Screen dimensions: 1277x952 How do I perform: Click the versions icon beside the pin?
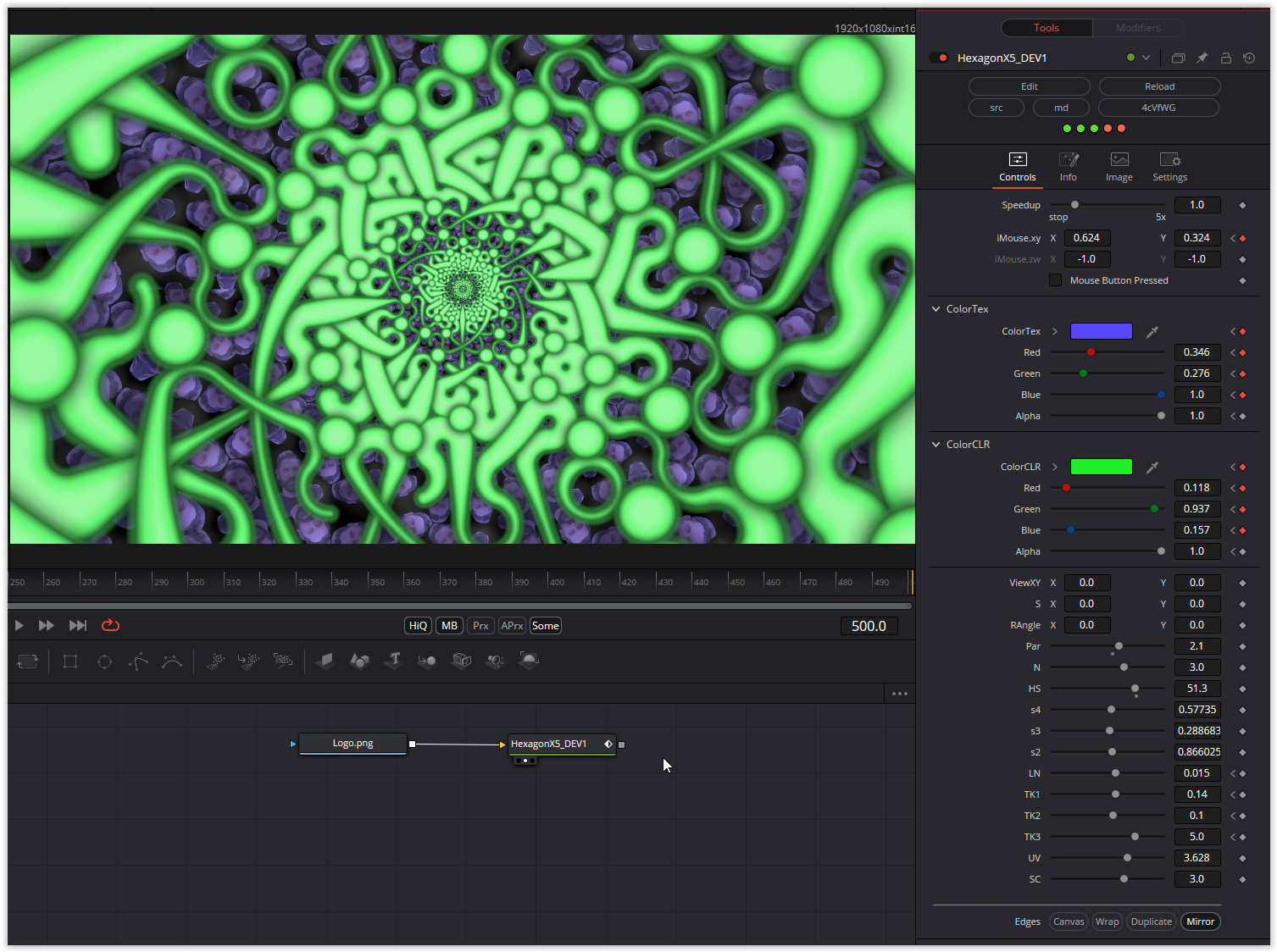click(x=1178, y=58)
